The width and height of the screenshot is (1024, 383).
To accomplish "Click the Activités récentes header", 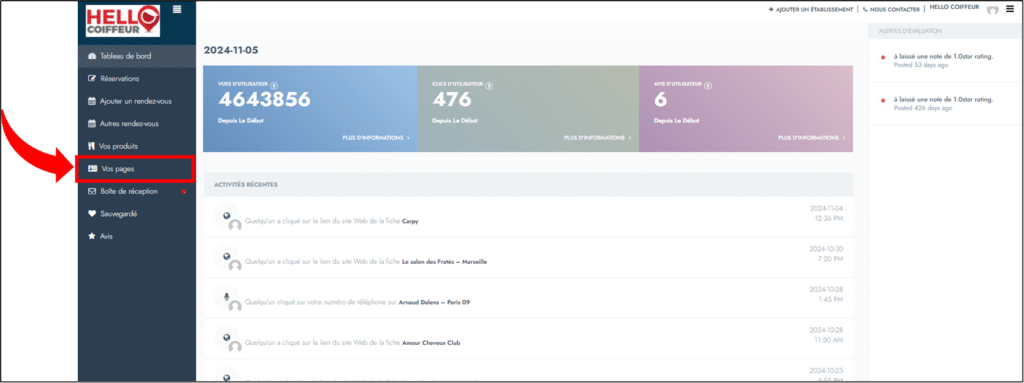I will [246, 185].
